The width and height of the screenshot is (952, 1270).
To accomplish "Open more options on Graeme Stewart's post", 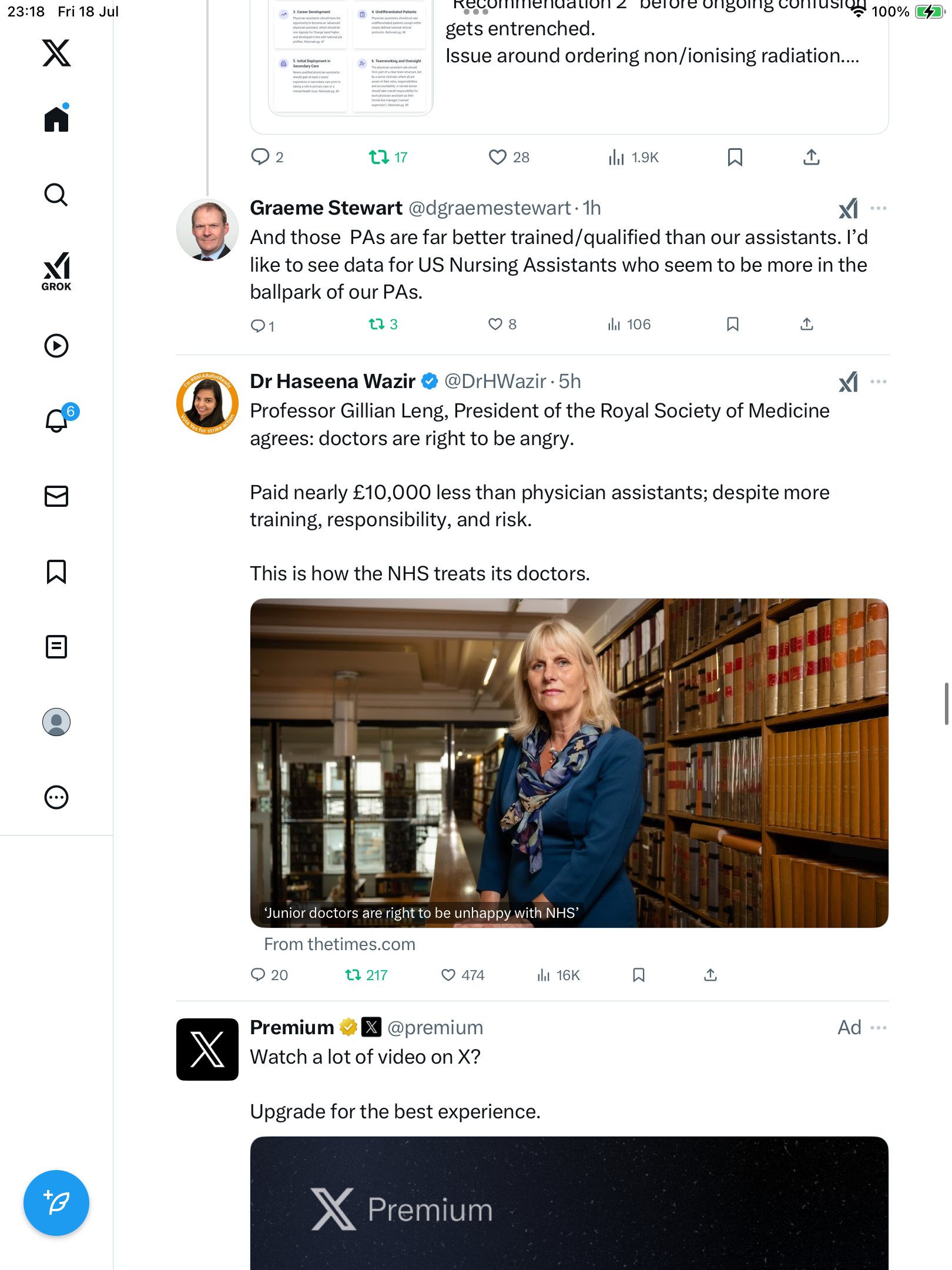I will tap(879, 208).
